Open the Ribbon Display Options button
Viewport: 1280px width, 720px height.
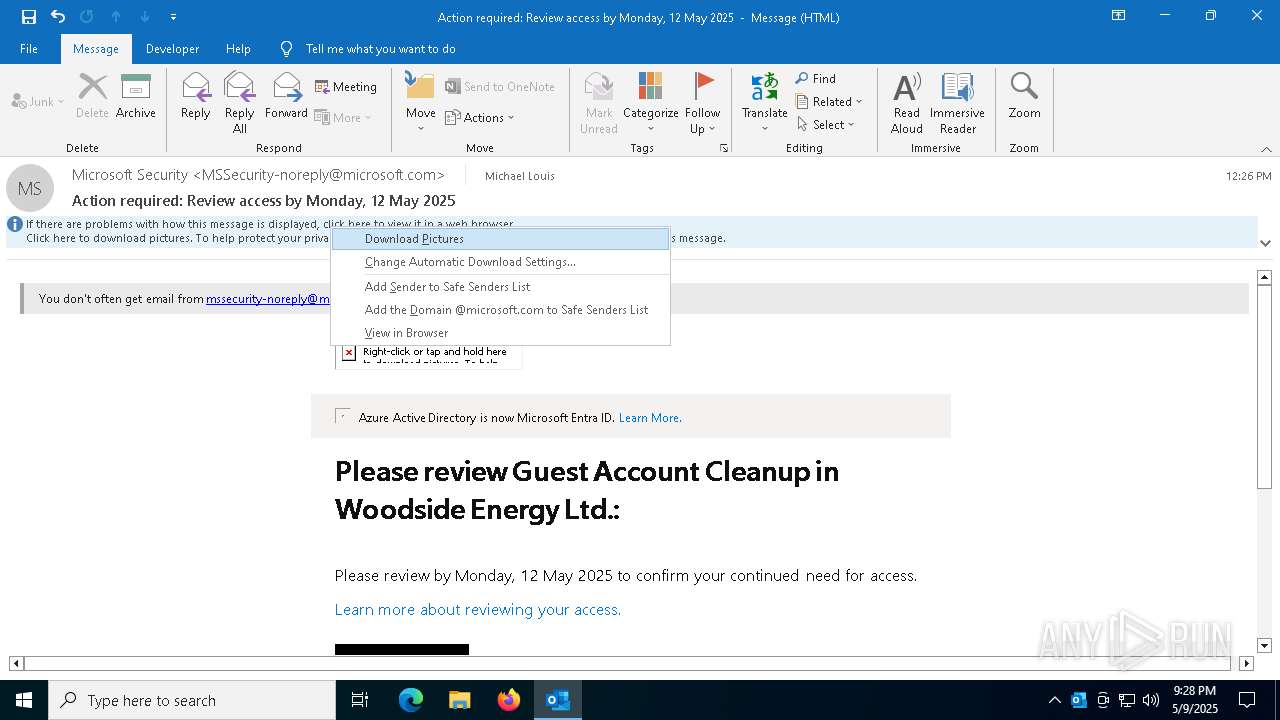pyautogui.click(x=1119, y=16)
